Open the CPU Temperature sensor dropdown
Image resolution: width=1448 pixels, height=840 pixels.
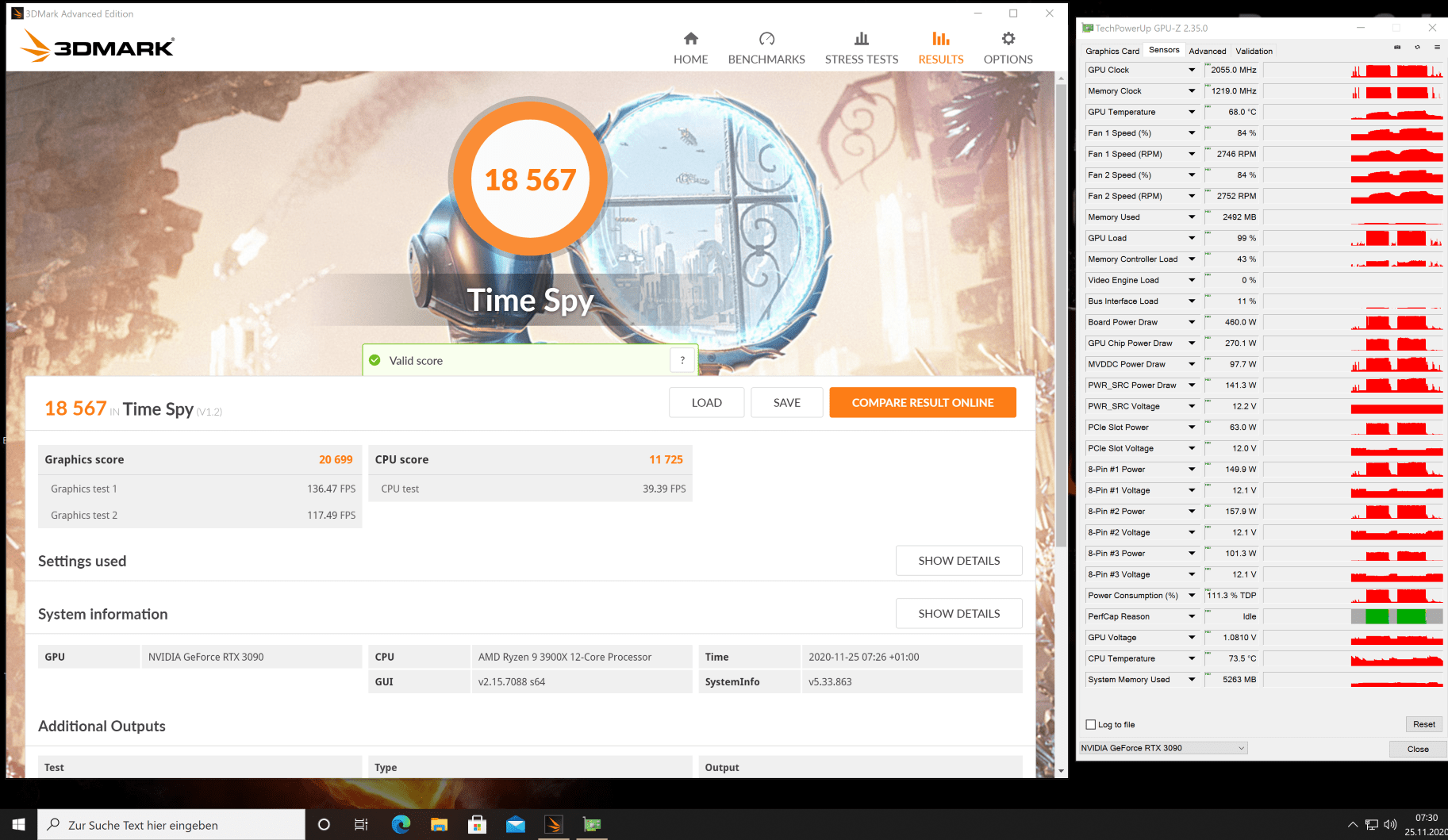pyautogui.click(x=1192, y=658)
